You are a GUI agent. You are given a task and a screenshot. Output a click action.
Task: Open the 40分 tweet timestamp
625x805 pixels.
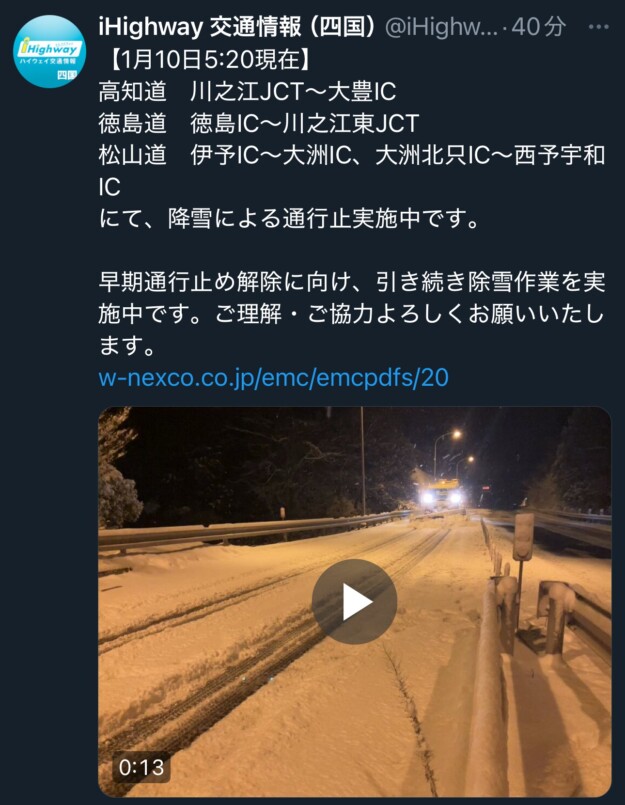(539, 27)
